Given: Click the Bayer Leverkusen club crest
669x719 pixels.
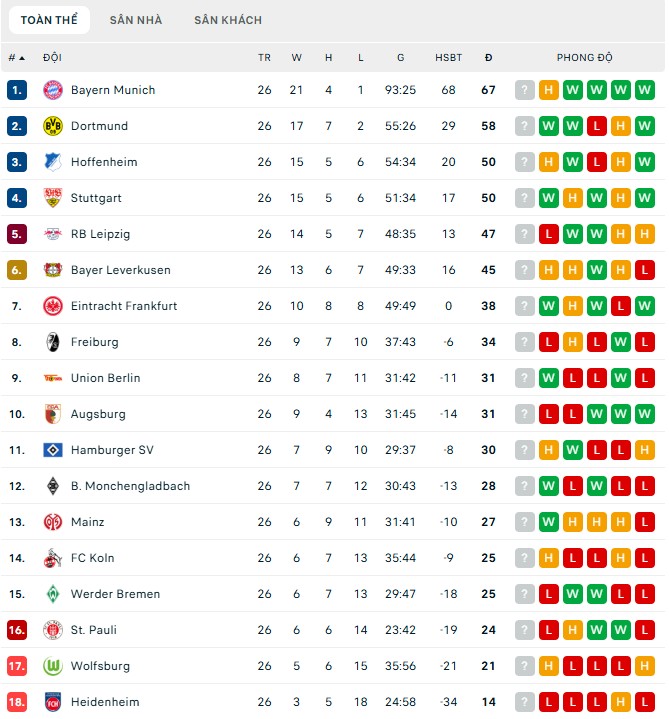Looking at the screenshot, I should click(53, 270).
